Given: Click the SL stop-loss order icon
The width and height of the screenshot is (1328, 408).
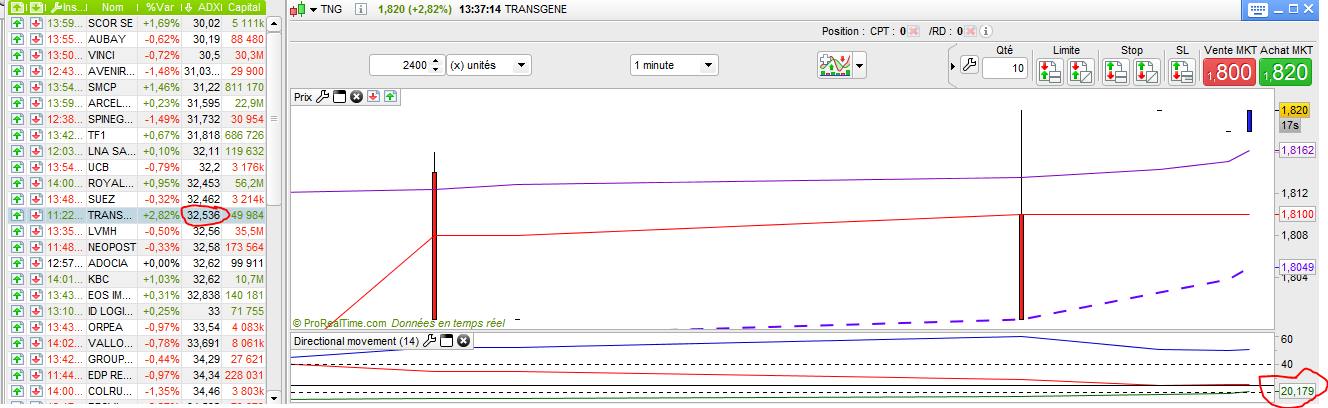Looking at the screenshot, I should [1182, 71].
